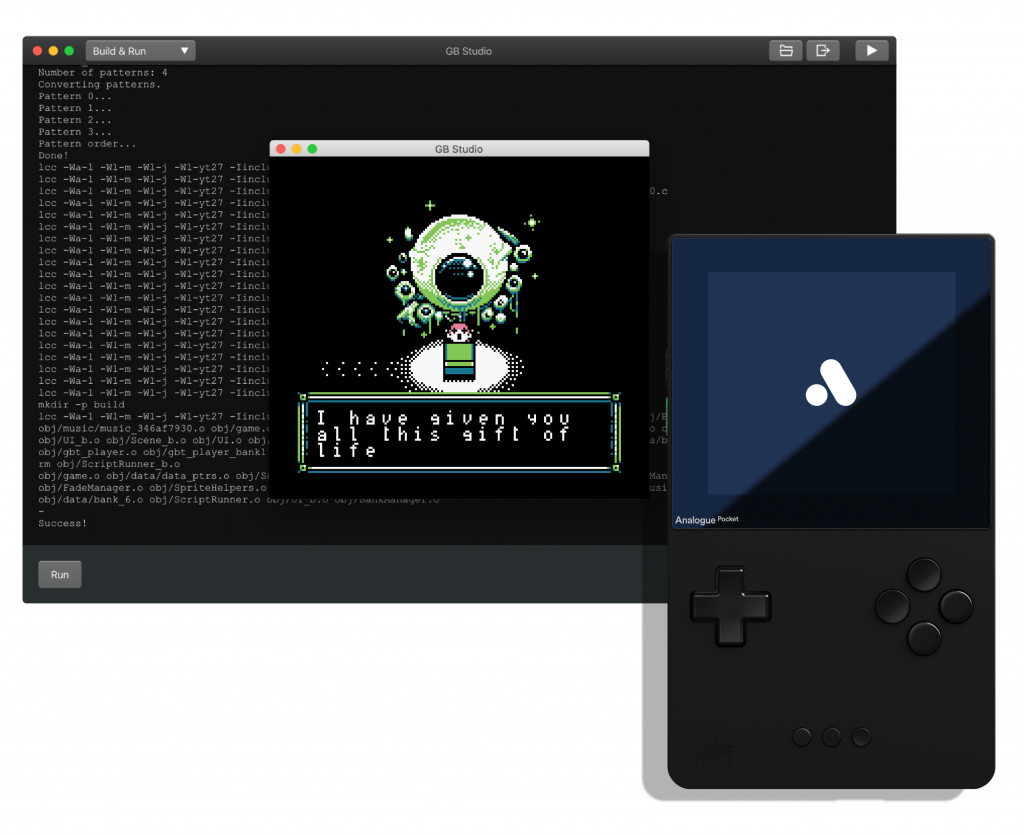Close the game preview window
This screenshot has height=835, width=1024.
pos(281,149)
